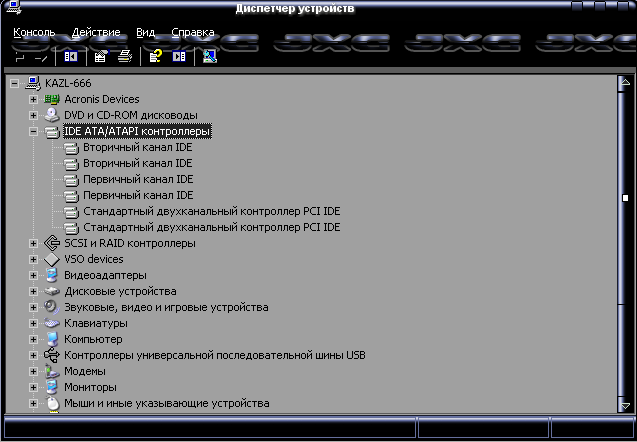Click the scrollbar down arrow in device tree
The width and height of the screenshot is (637, 442).
tap(625, 405)
